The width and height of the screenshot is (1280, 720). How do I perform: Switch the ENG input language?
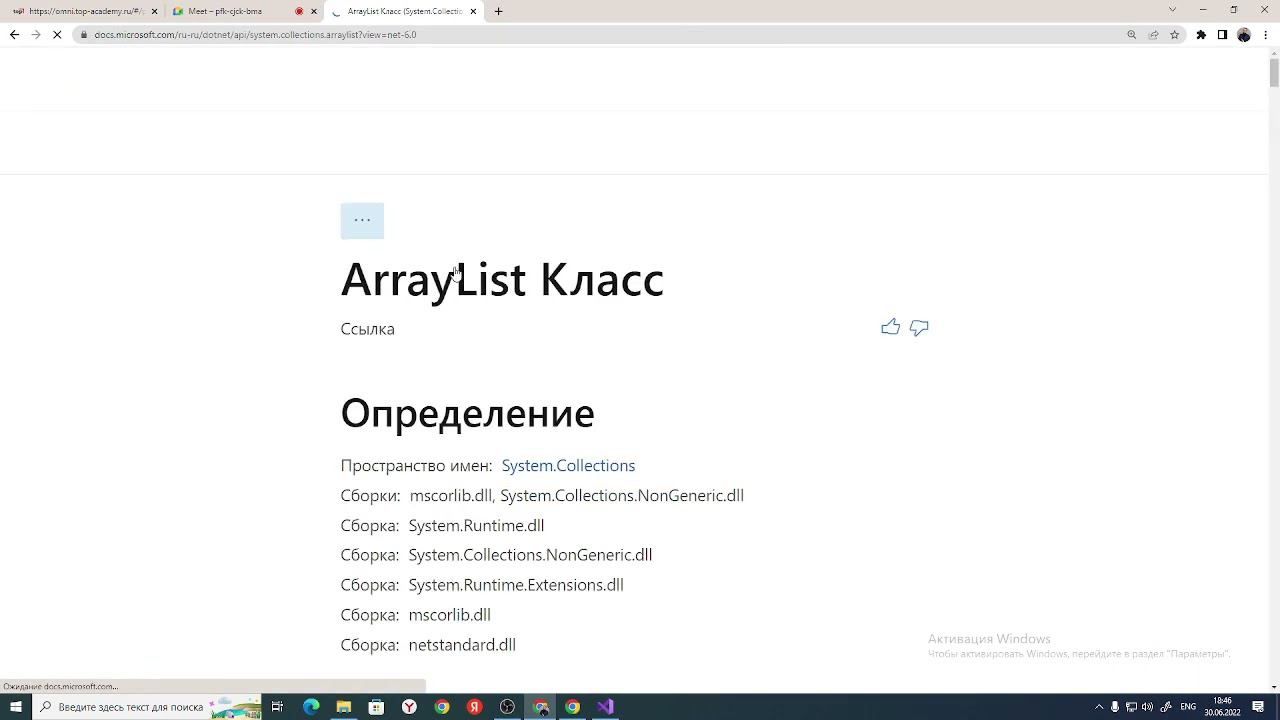(x=1188, y=707)
